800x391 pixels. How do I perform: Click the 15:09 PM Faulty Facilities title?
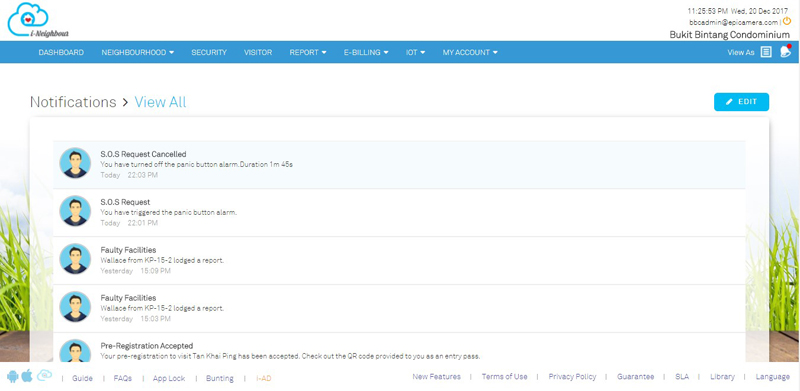pos(128,250)
